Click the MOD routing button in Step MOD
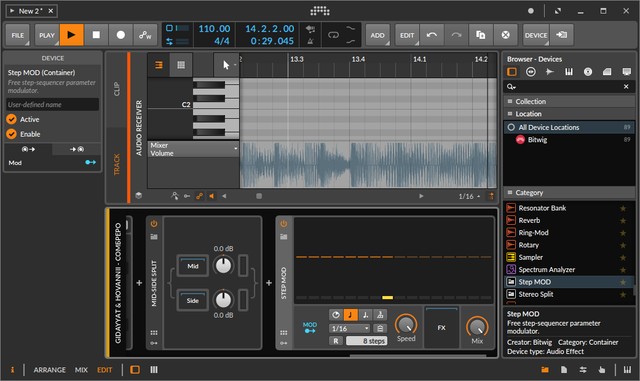 [310, 328]
